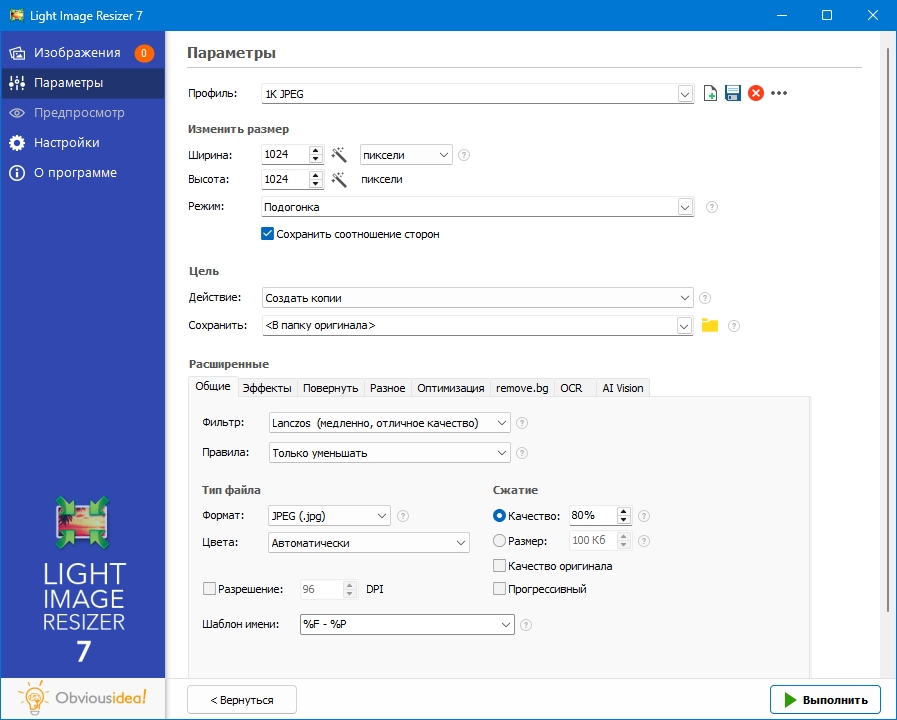Switch to the Оптимизация tab
Screen dimensions: 897x720
[x=450, y=388]
